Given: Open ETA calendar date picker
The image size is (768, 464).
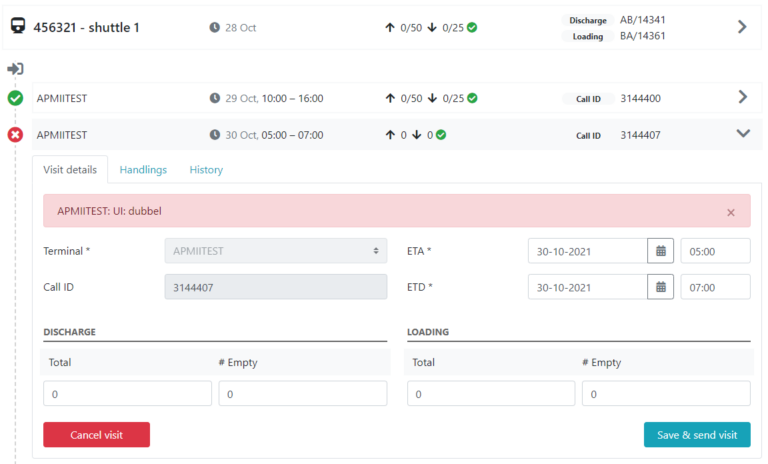Looking at the screenshot, I should click(660, 251).
